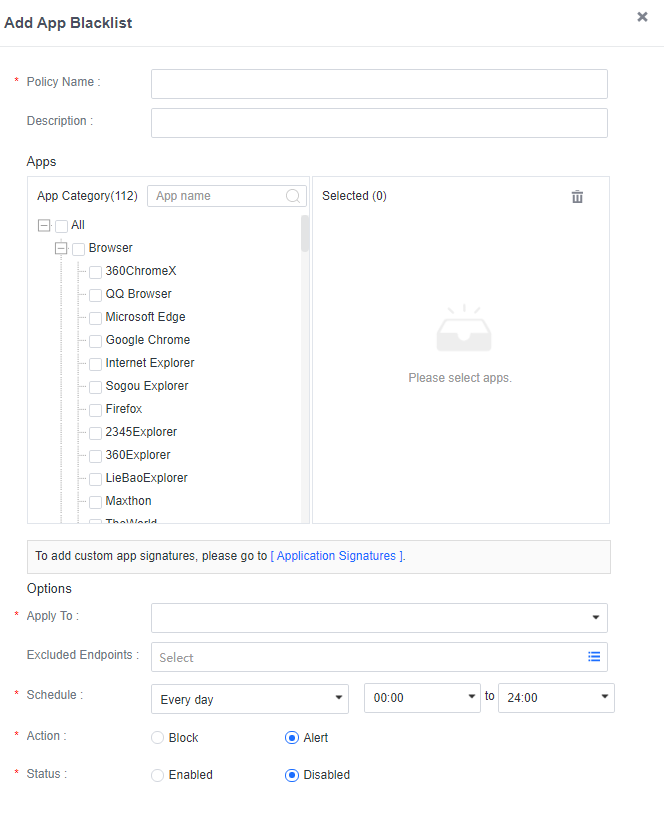Close the Add App Blacklist dialog
664x832 pixels.
click(x=642, y=17)
